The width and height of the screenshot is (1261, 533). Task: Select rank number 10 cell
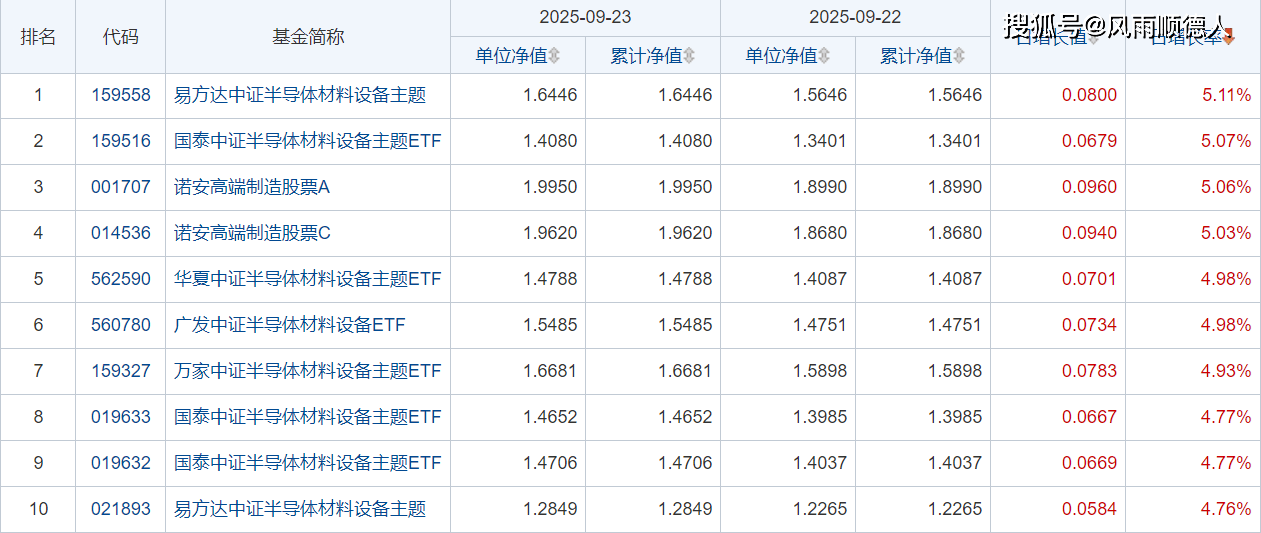coord(38,509)
